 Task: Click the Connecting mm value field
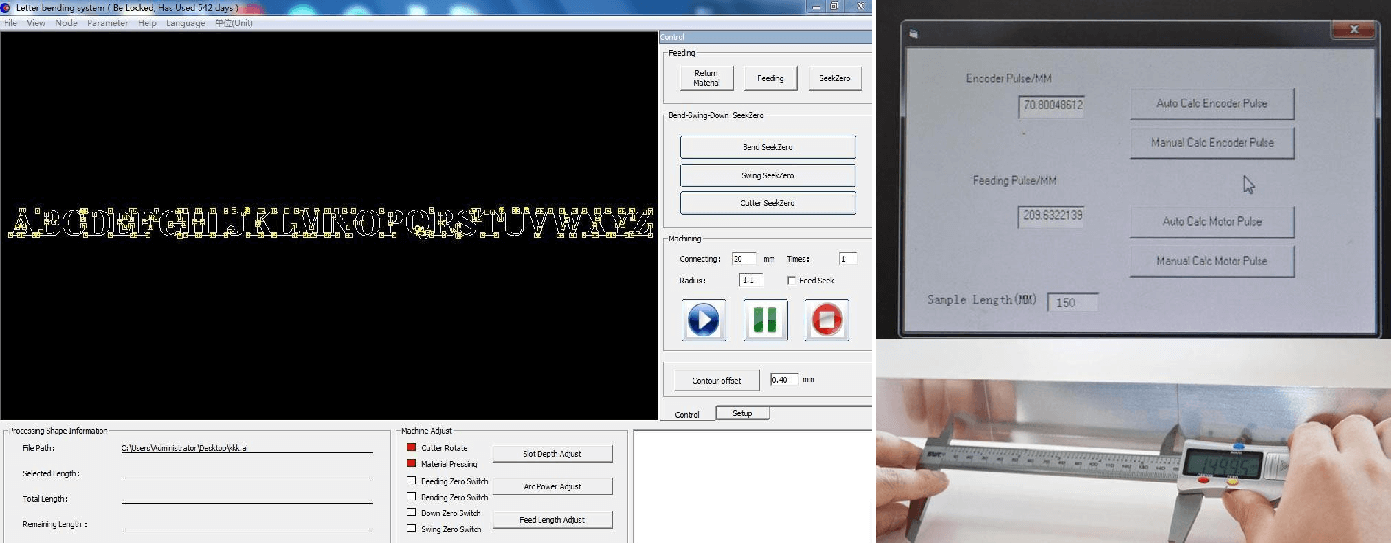744,259
